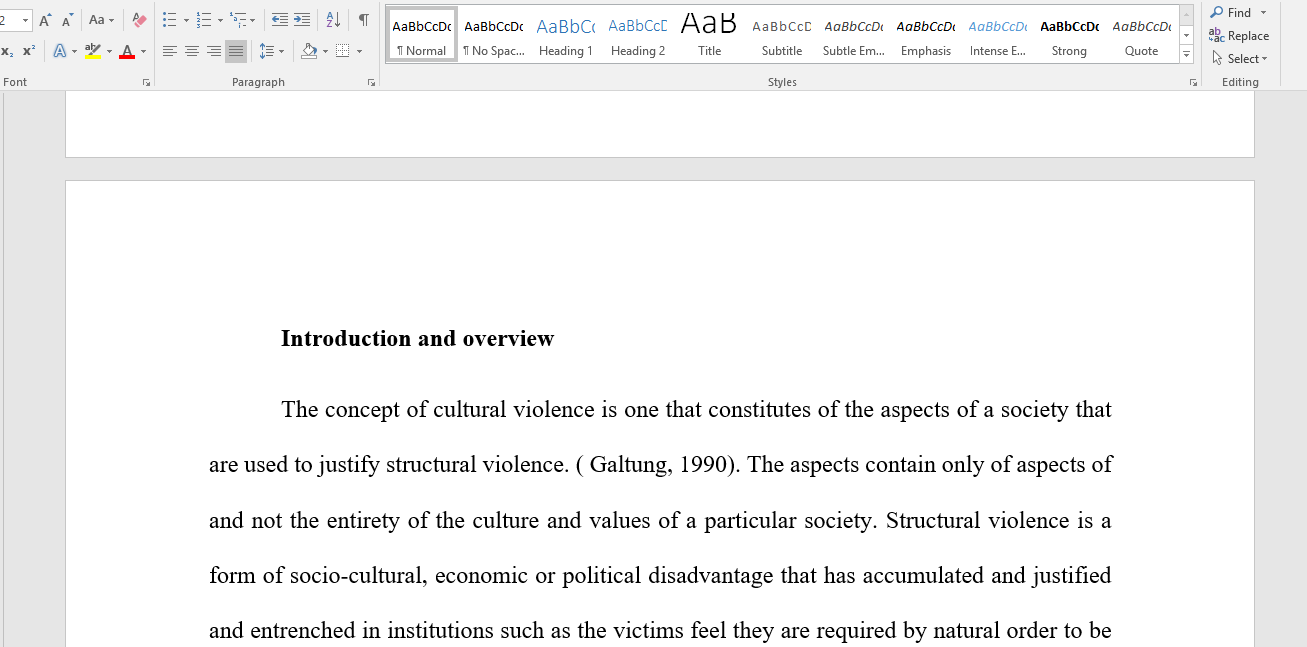Screen dimensions: 1307x647
Task: Clear all formatting with eraser icon
Action: click(x=139, y=20)
